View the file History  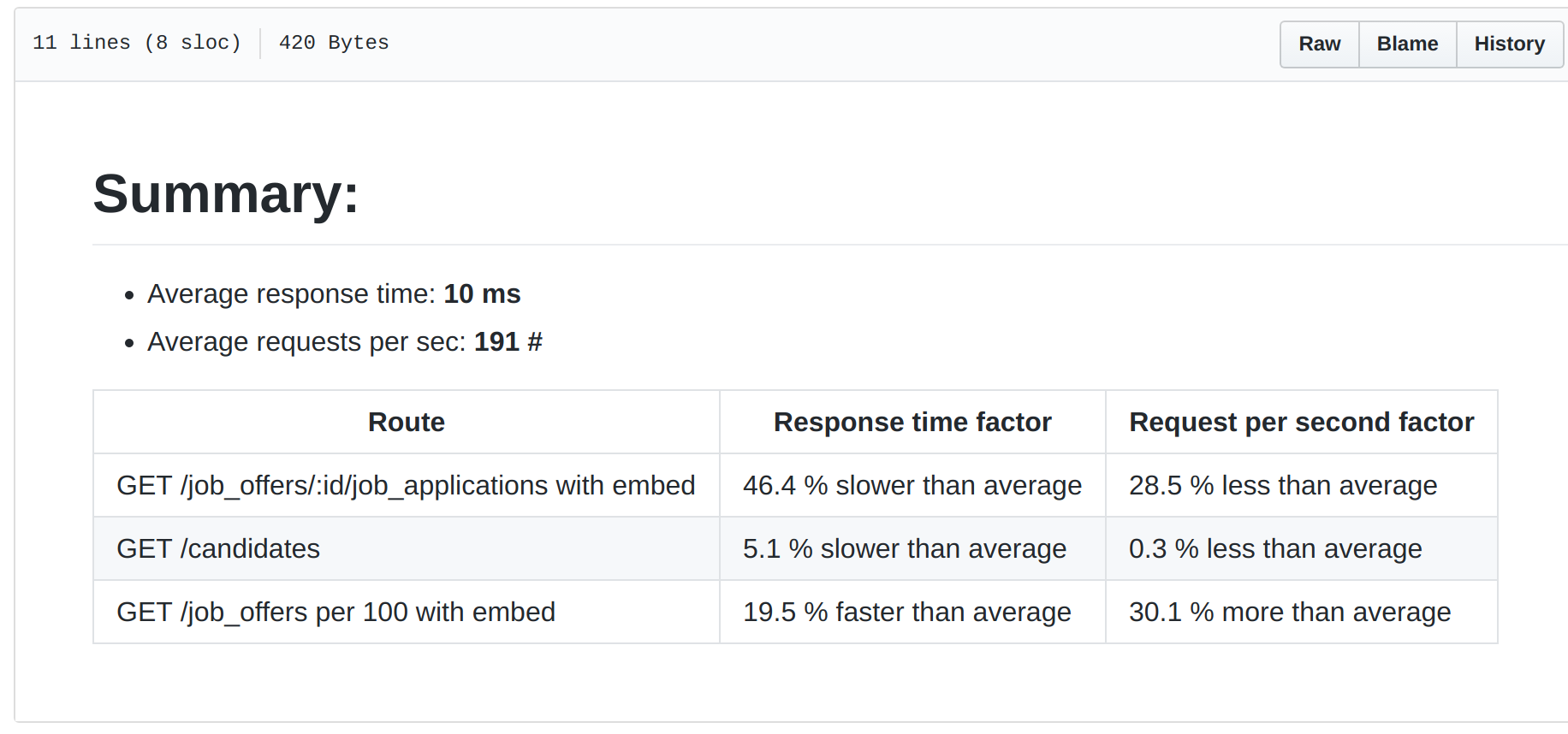1509,44
